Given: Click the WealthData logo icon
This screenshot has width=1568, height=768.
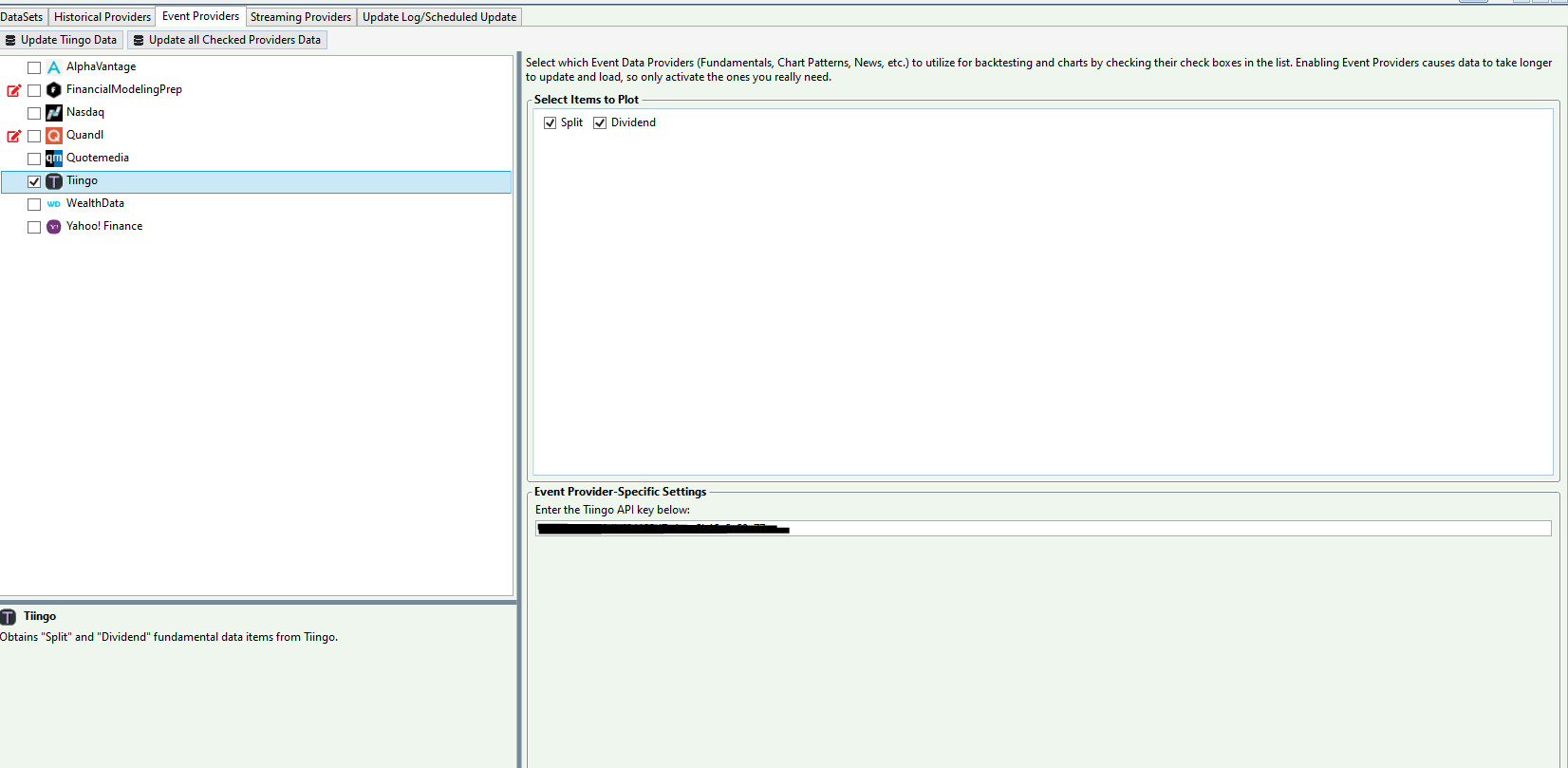Looking at the screenshot, I should [54, 204].
